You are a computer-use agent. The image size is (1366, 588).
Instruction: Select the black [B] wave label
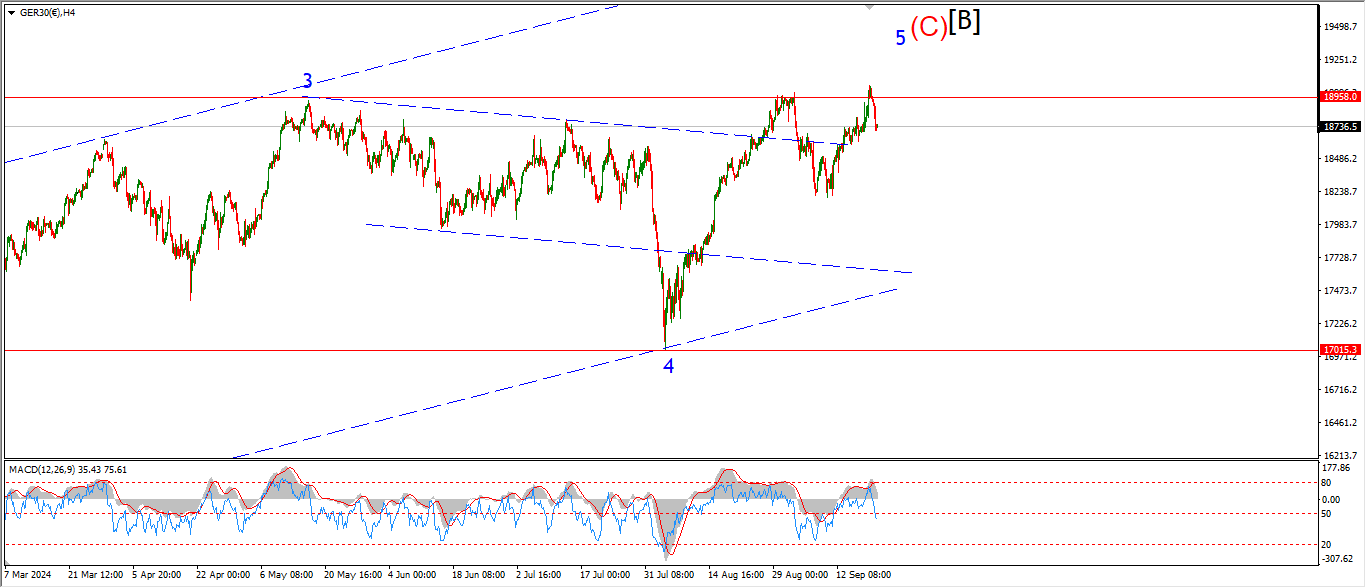click(x=964, y=22)
